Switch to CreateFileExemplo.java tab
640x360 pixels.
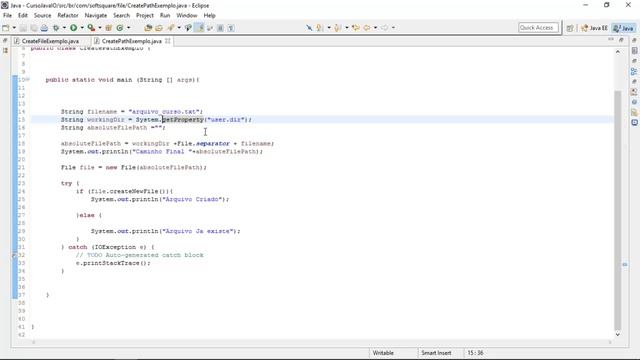[50, 41]
